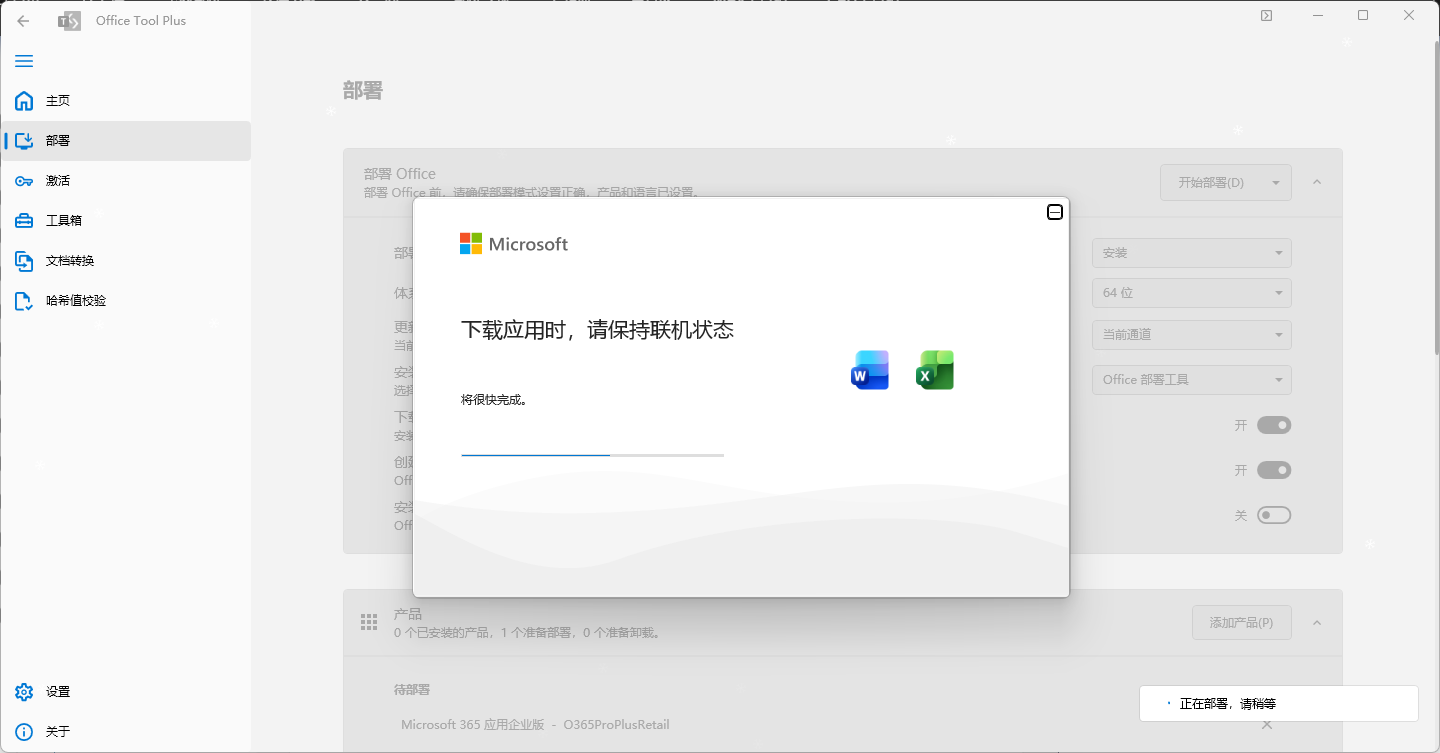Image resolution: width=1440 pixels, height=753 pixels.
Task: Open the 64 位 architecture dropdown
Action: click(x=1191, y=292)
